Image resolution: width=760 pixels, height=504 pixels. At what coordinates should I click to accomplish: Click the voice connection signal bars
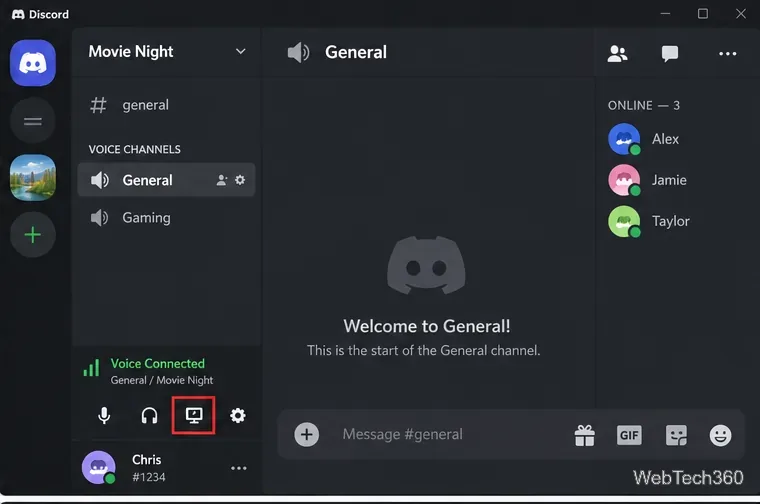point(92,367)
